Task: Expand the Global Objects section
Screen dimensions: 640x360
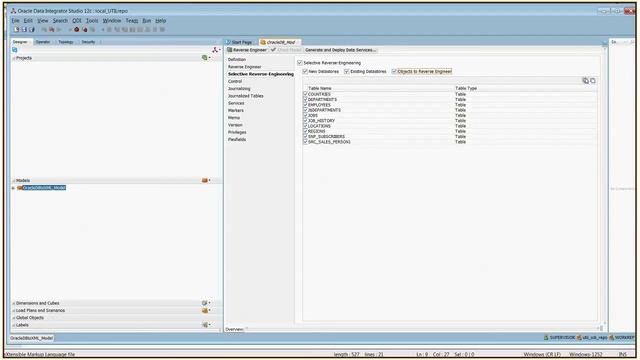Action: point(13,318)
